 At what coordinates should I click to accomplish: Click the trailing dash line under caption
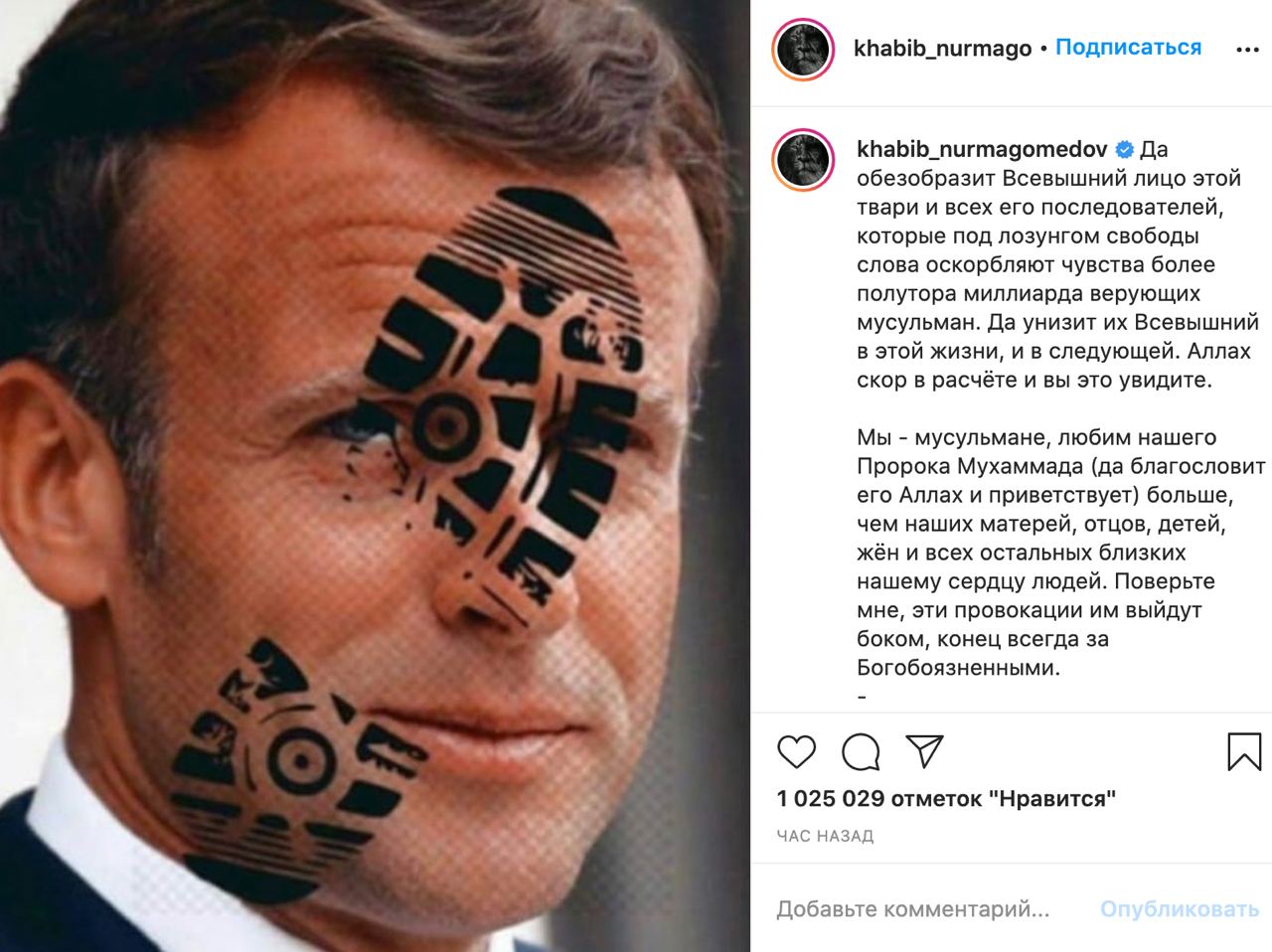[862, 697]
